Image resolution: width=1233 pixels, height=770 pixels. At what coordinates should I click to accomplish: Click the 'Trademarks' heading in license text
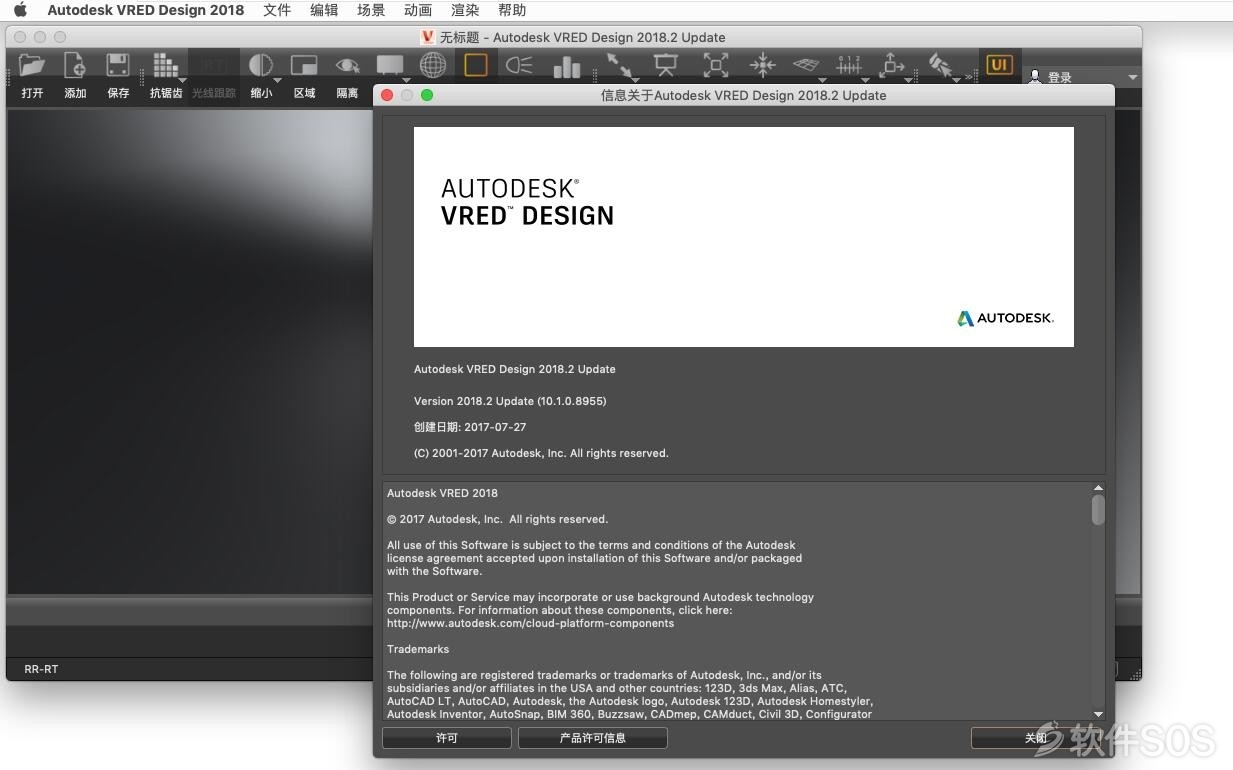pyautogui.click(x=418, y=649)
